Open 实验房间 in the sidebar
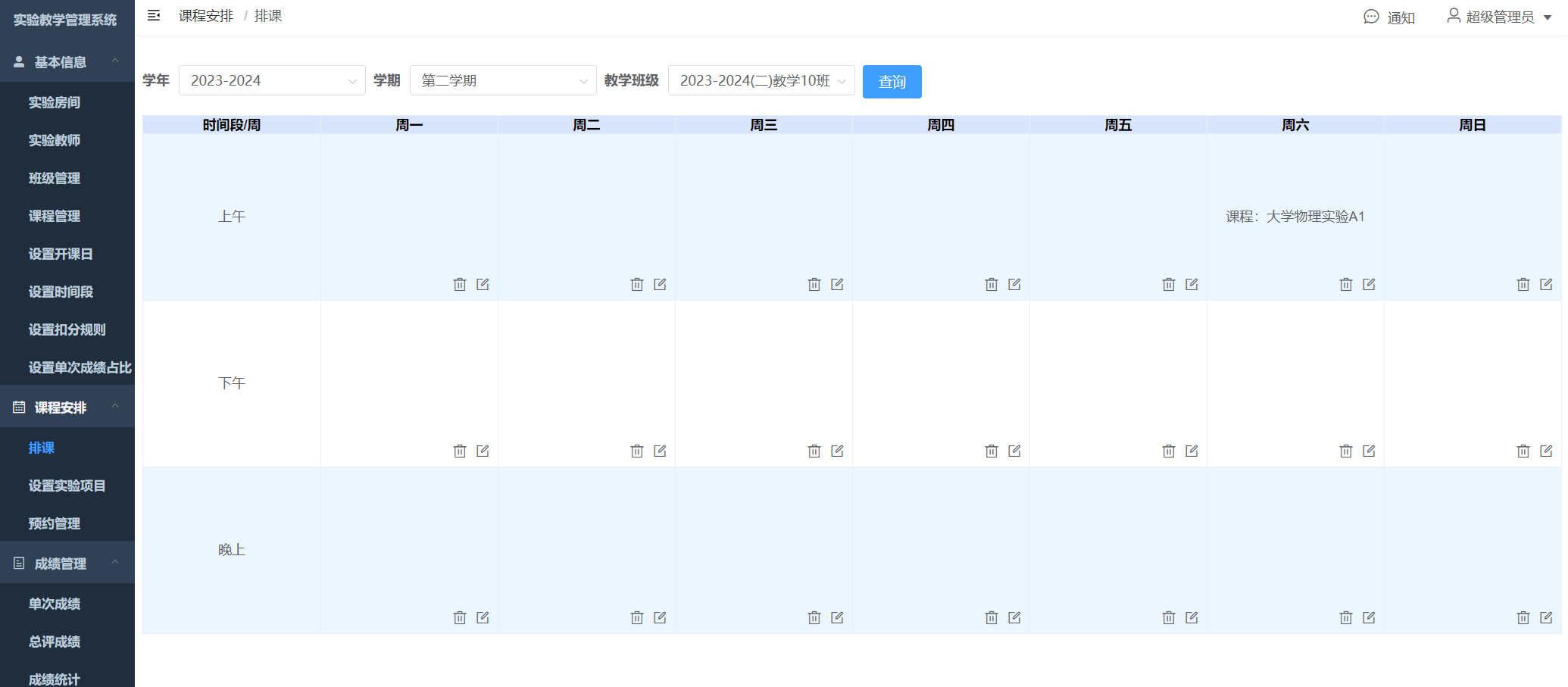 click(x=67, y=102)
